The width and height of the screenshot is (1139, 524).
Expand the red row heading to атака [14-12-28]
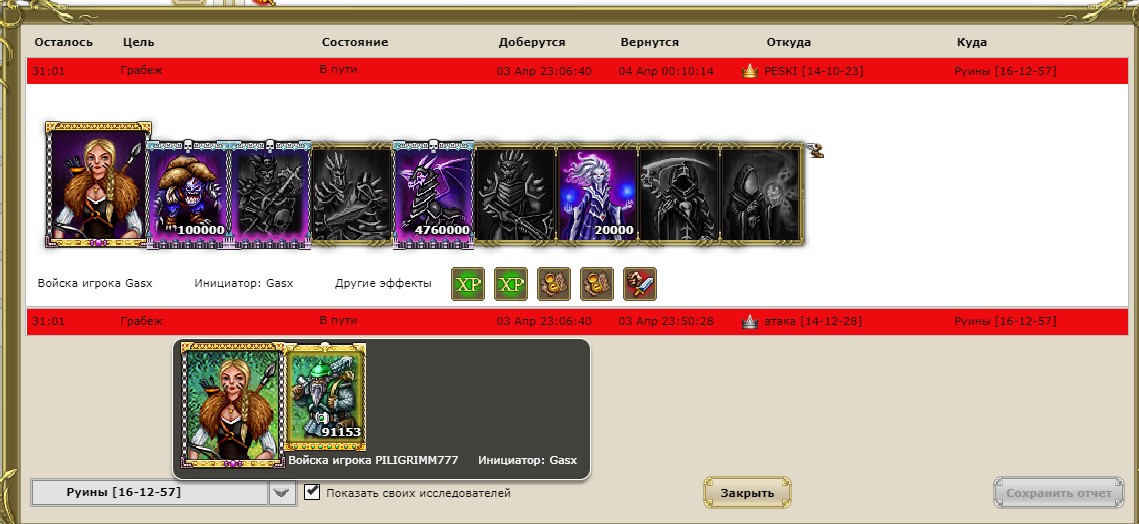tap(577, 321)
